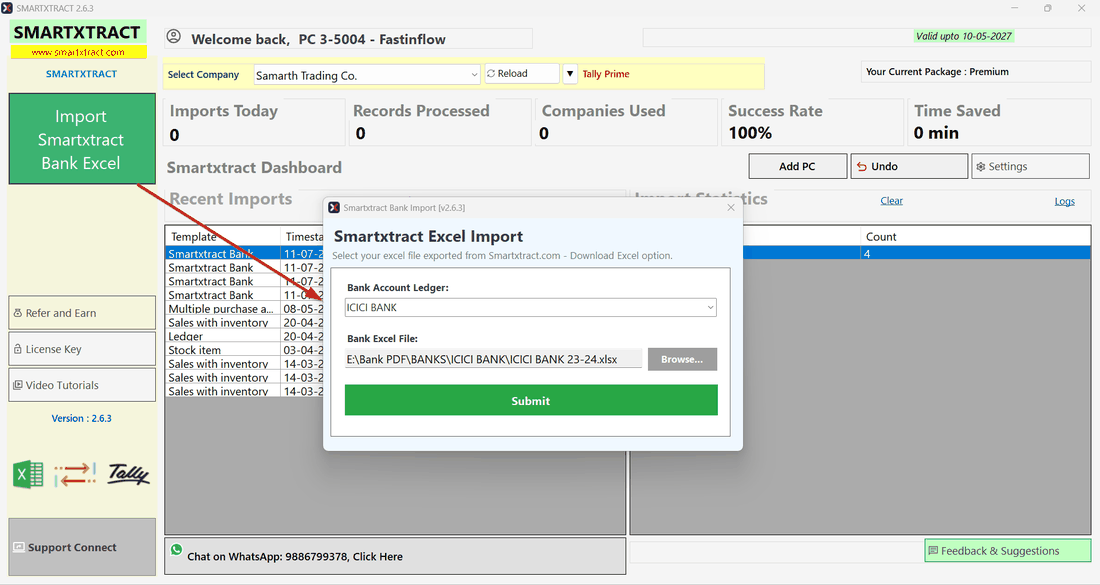Click the Refer and Earn icon
1100x585 pixels.
pos(18,313)
